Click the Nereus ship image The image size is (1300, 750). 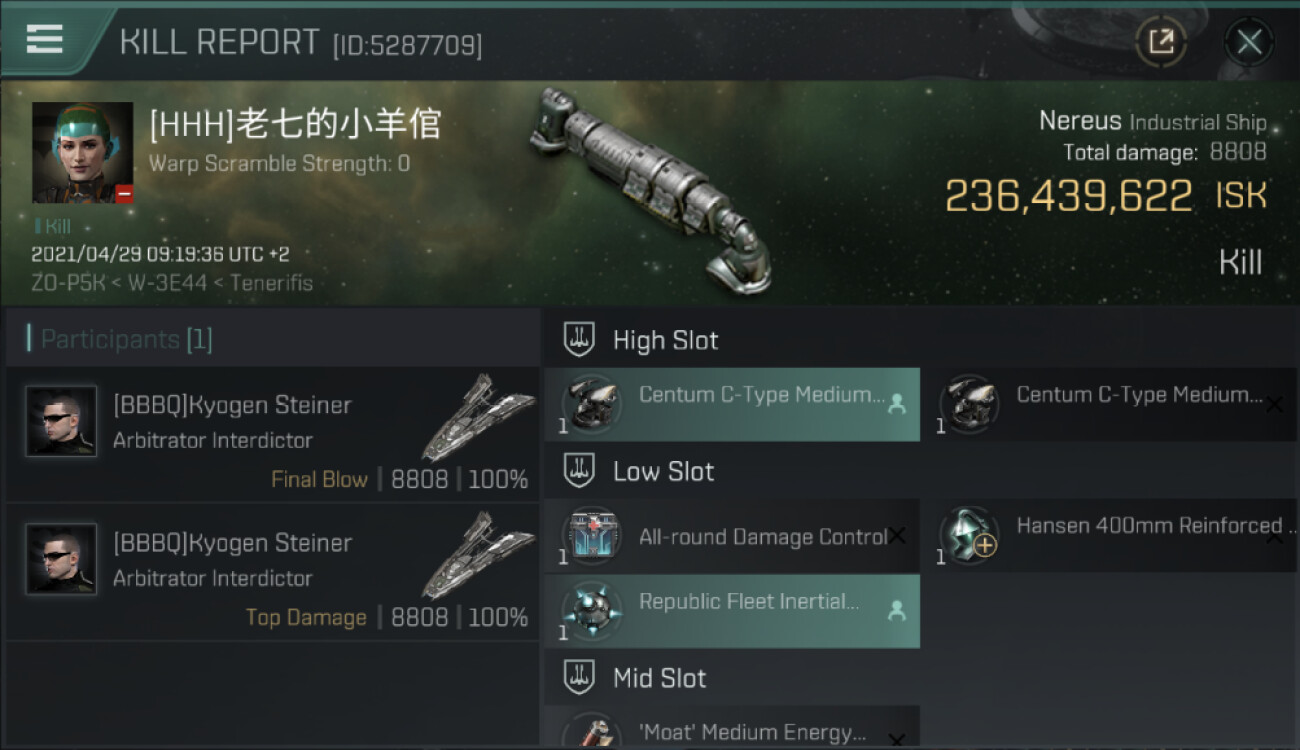(x=652, y=188)
